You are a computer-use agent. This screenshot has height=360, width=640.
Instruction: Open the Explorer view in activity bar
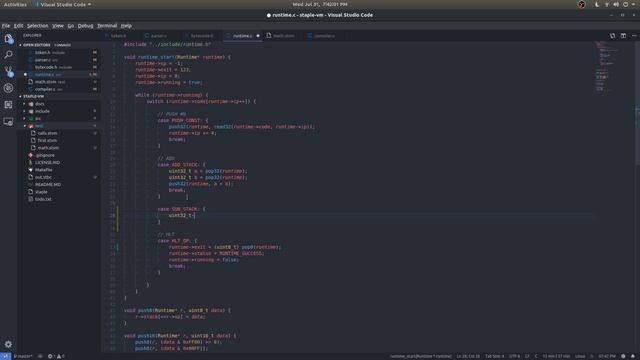(8, 39)
